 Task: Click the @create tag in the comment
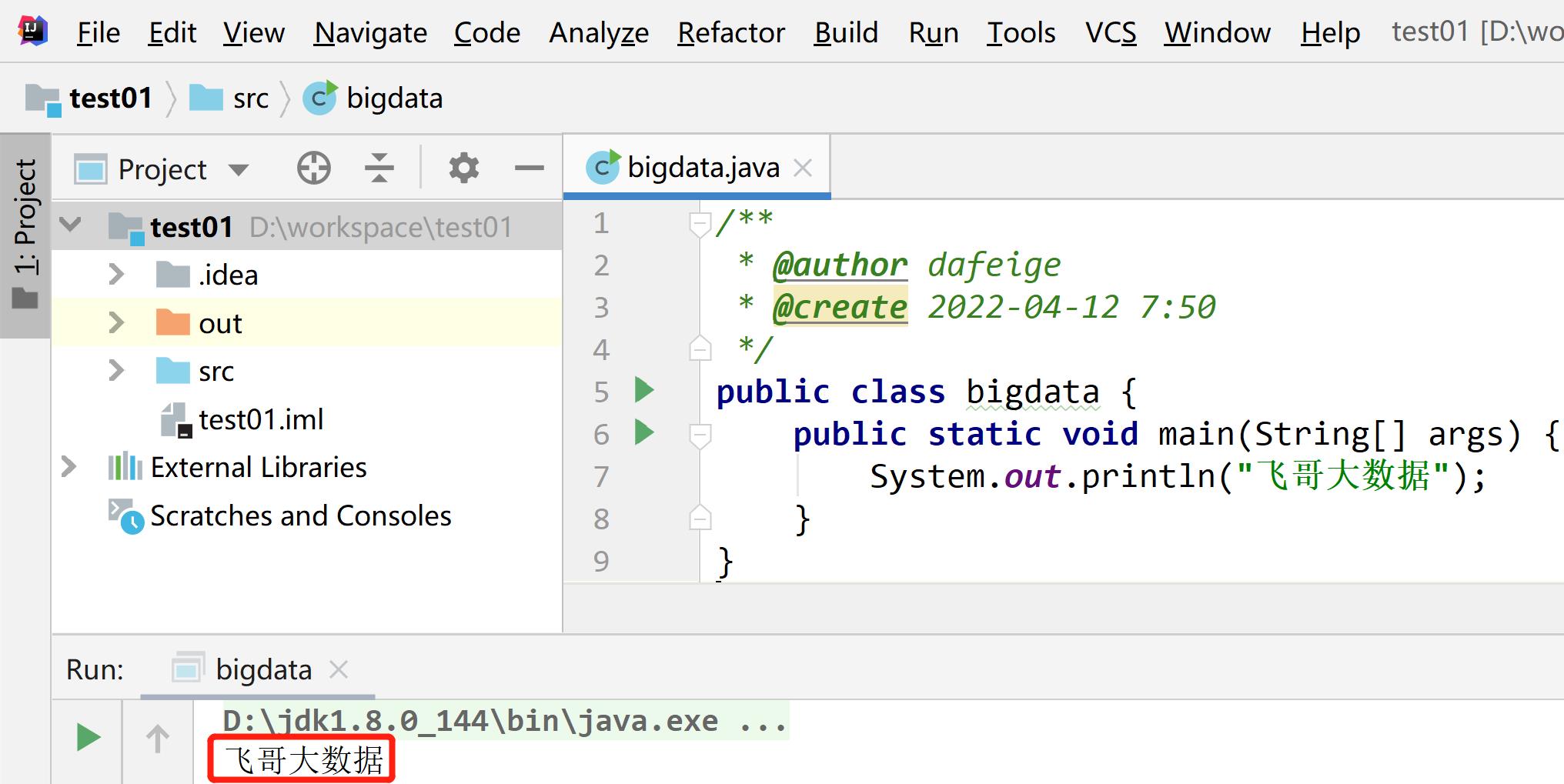tap(840, 308)
